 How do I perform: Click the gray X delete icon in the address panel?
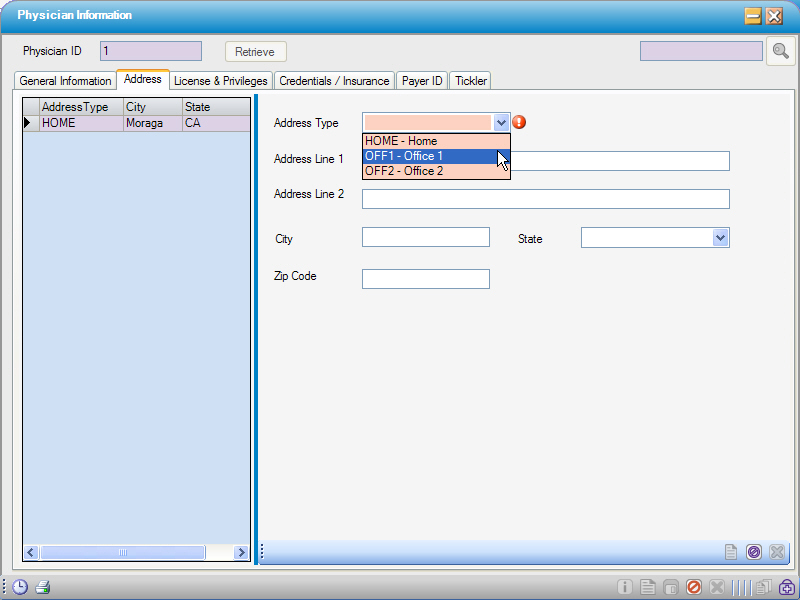pyautogui.click(x=777, y=551)
